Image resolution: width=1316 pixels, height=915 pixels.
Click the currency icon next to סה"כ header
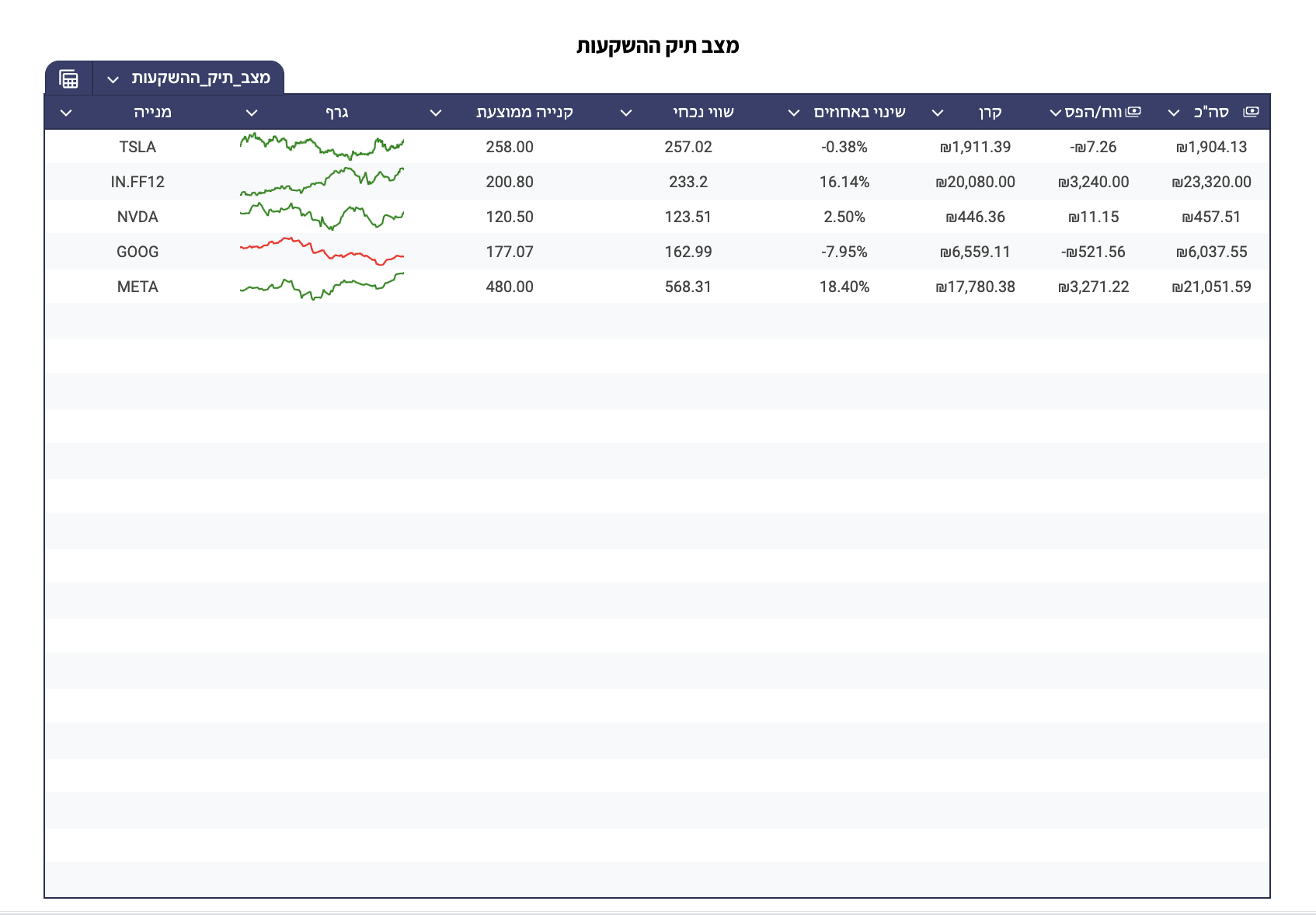point(1251,112)
